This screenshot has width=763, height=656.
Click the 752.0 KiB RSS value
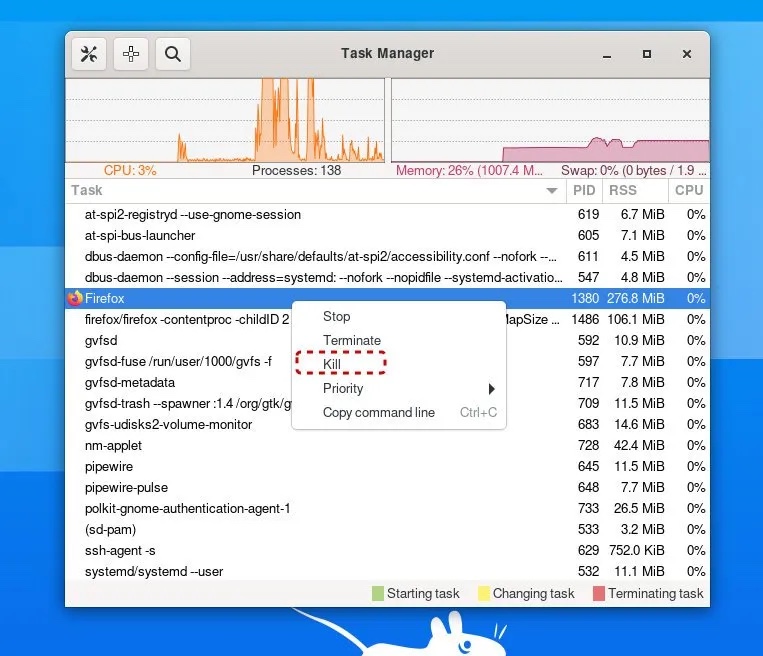pyautogui.click(x=636, y=550)
